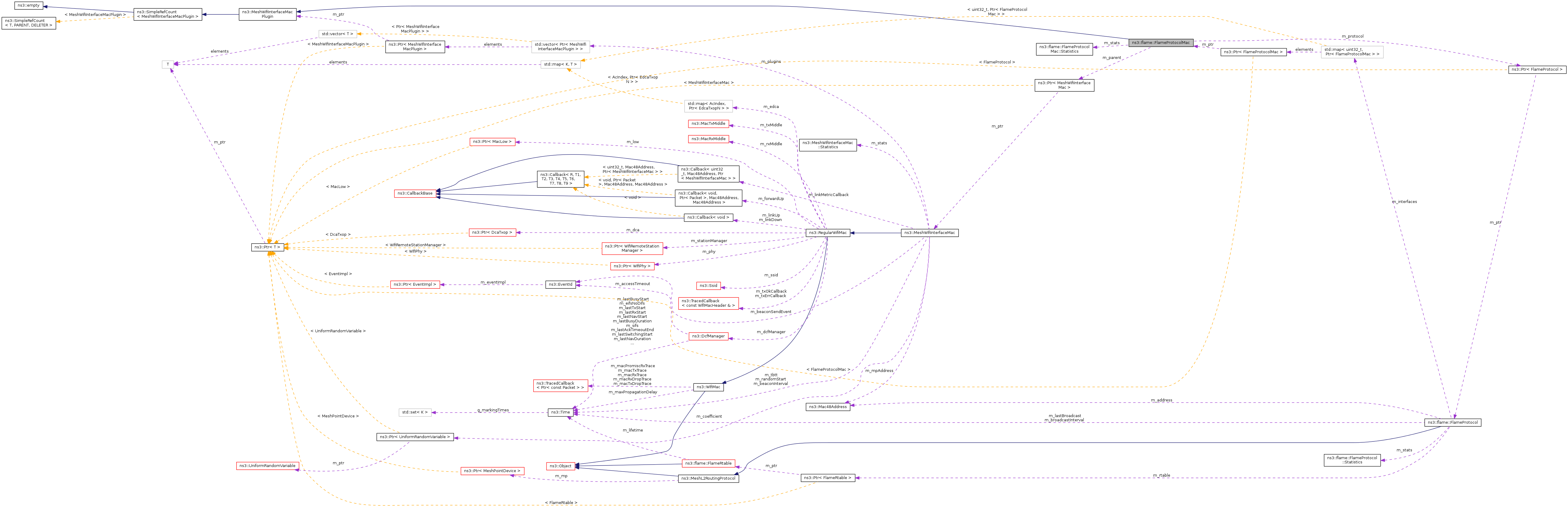
Task: Open the ns3::MacTxMiddle node
Action: point(708,124)
